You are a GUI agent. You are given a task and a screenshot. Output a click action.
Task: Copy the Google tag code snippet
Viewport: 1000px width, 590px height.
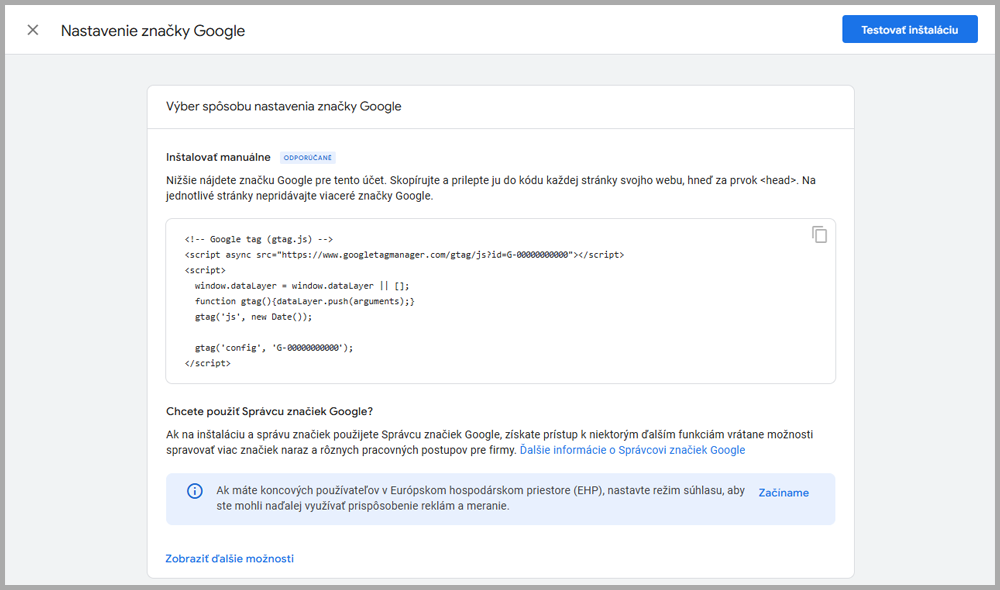(819, 235)
